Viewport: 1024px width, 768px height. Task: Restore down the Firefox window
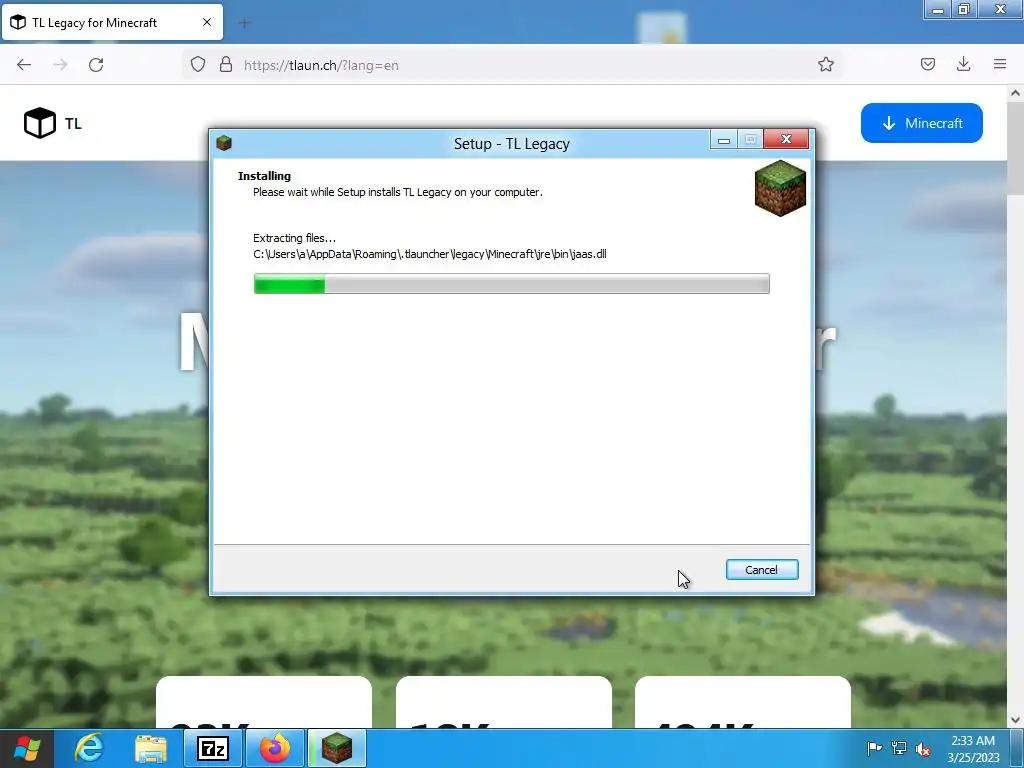click(963, 9)
